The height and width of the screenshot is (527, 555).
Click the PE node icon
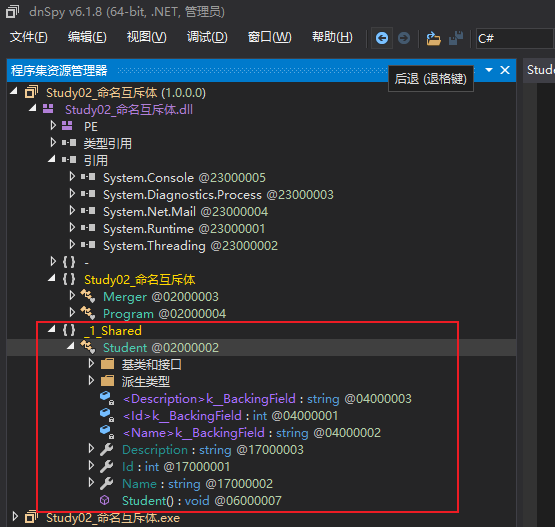pyautogui.click(x=67, y=126)
